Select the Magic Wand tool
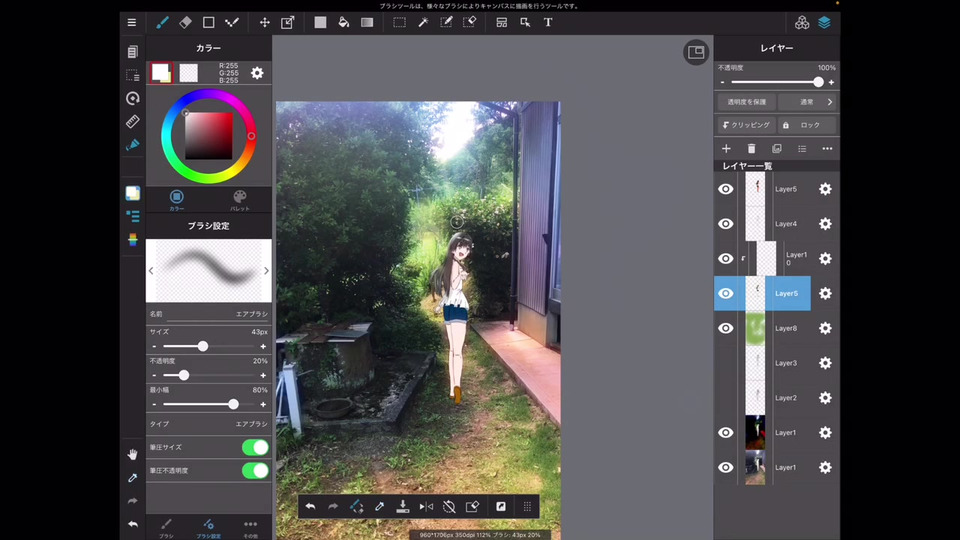This screenshot has width=960, height=540. [422, 23]
